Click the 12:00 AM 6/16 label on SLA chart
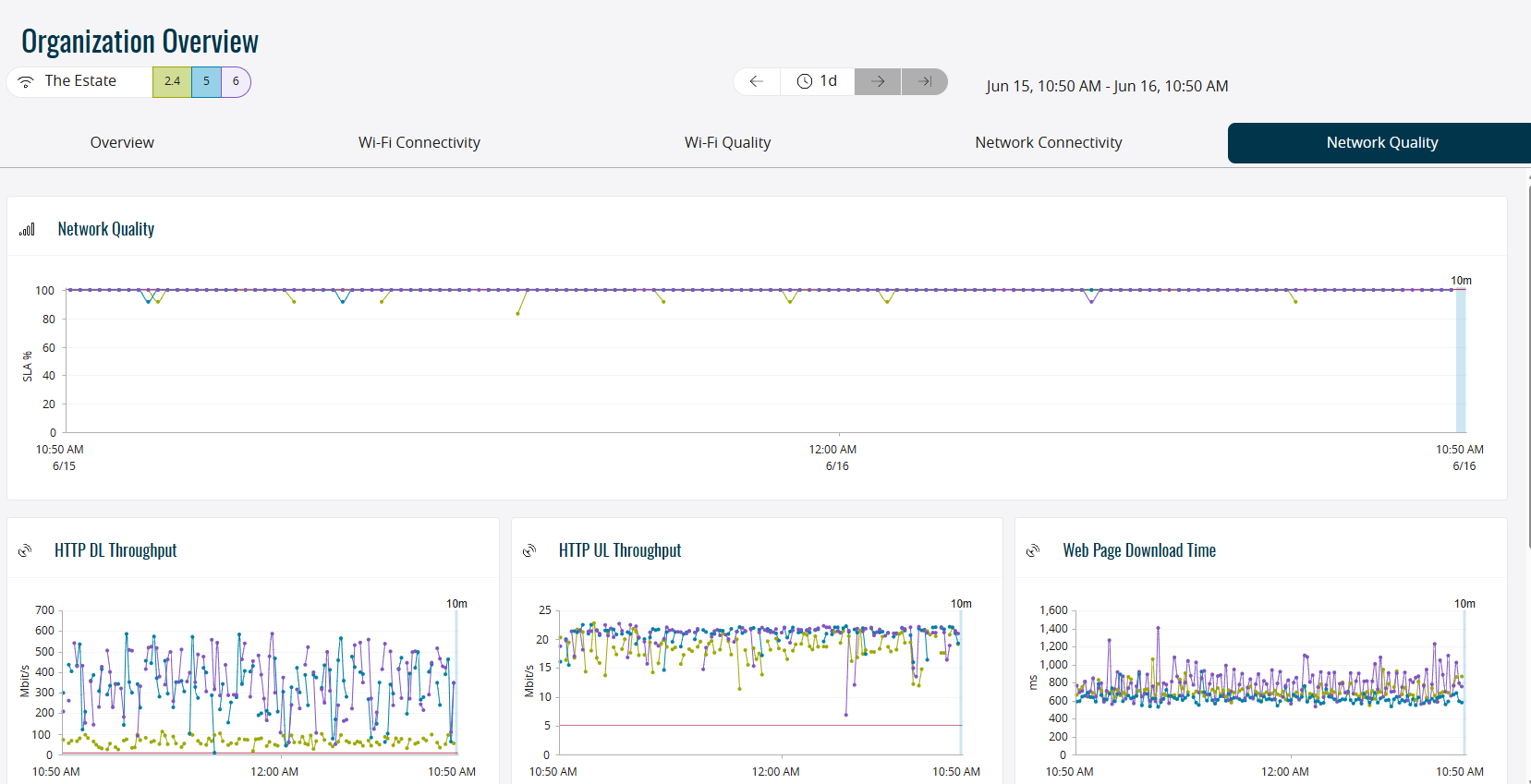The image size is (1531, 784). coord(833,458)
